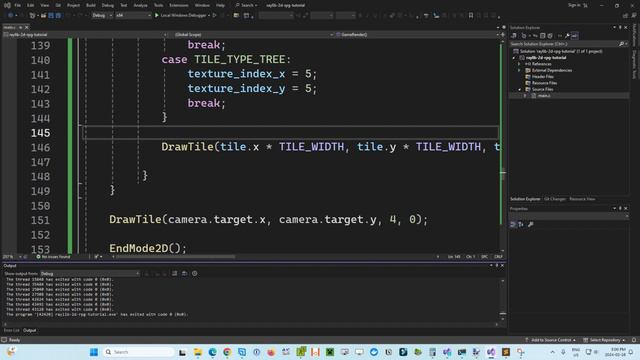Viewport: 640px width, 360px height.
Task: Switch to the Error List tab
Action: pos(11,330)
